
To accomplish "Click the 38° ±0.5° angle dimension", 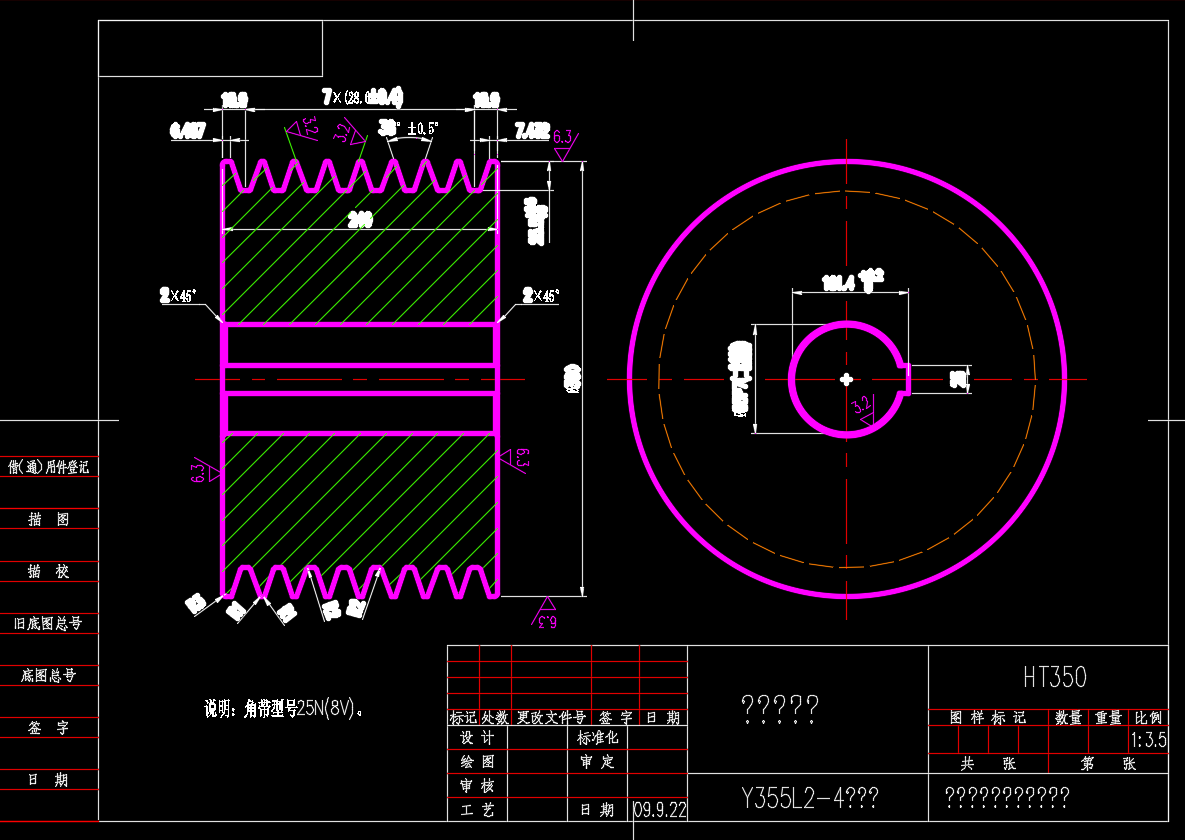I will [x=408, y=128].
